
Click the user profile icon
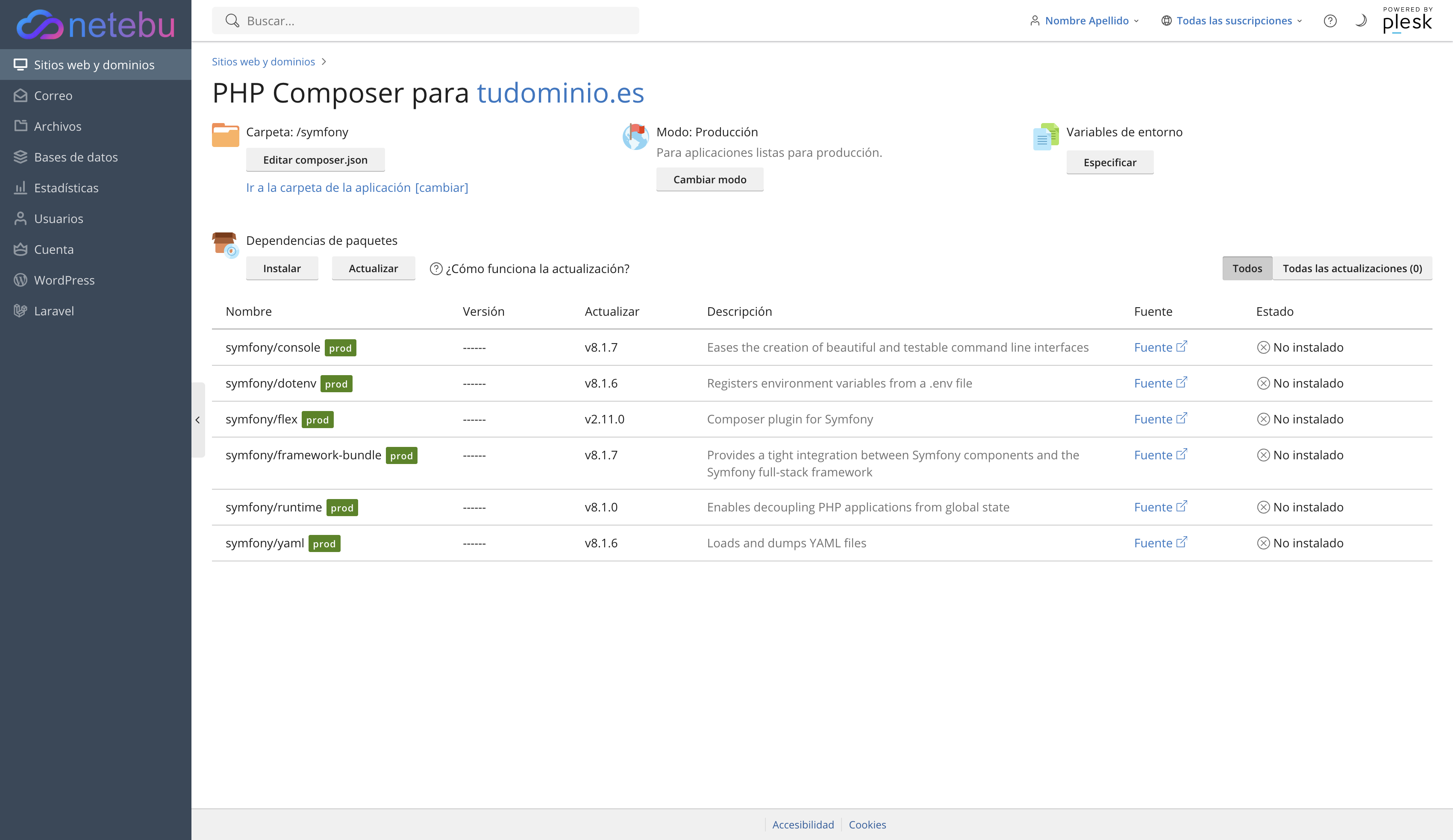(1034, 21)
